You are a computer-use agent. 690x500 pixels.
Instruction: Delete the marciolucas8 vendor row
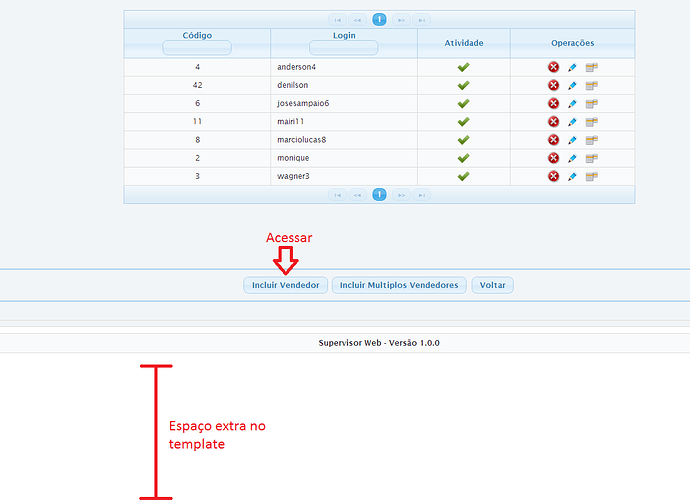point(553,140)
